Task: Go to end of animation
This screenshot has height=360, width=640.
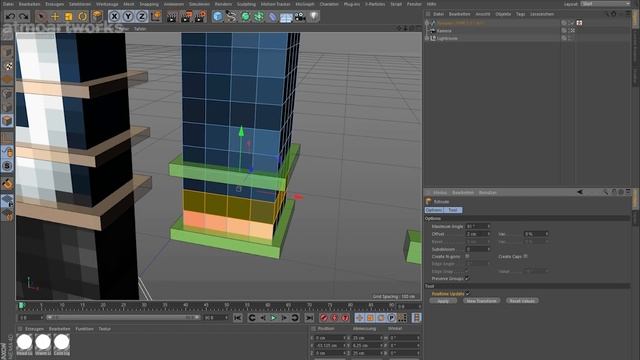Action: click(x=309, y=318)
